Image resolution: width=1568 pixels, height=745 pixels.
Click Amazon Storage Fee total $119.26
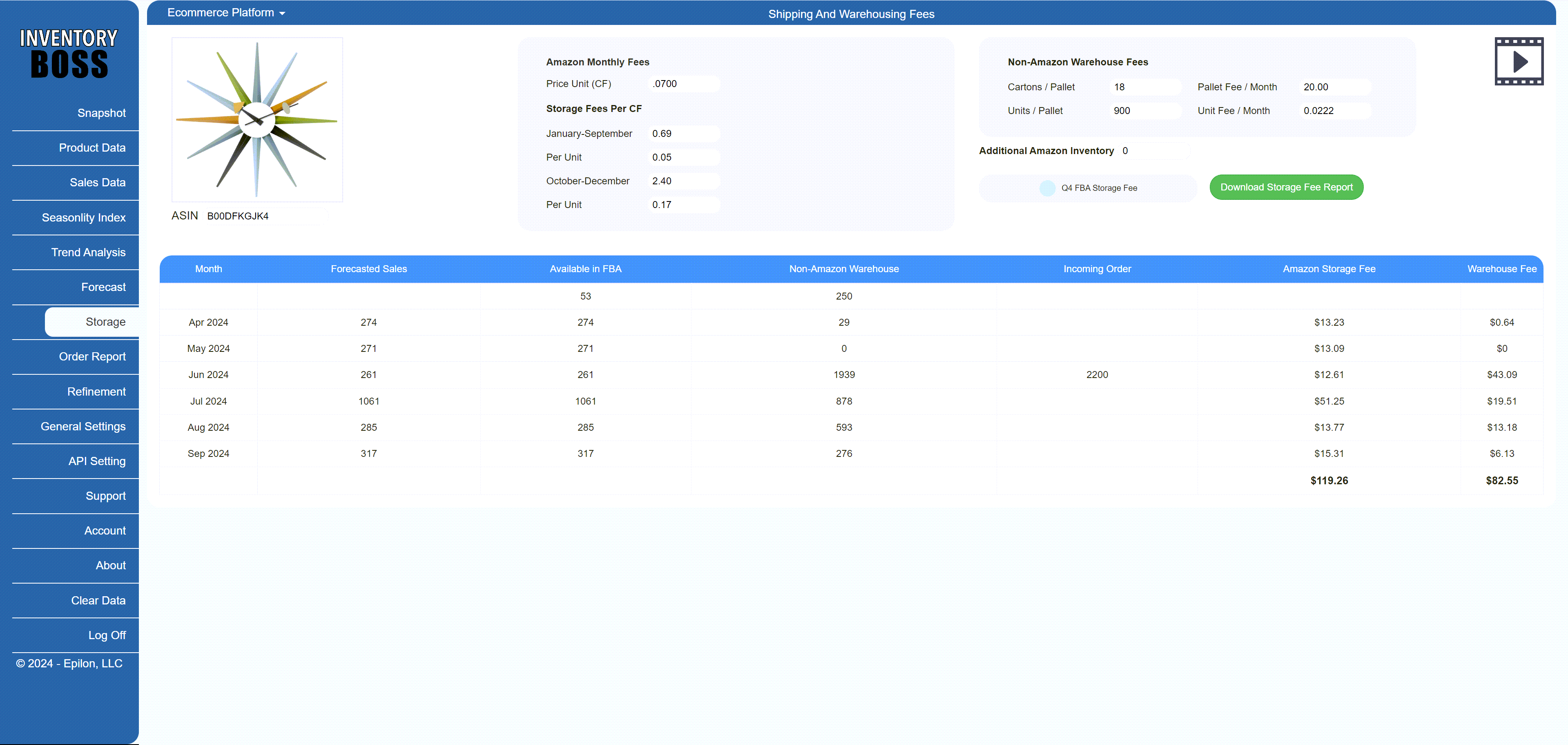(1329, 481)
